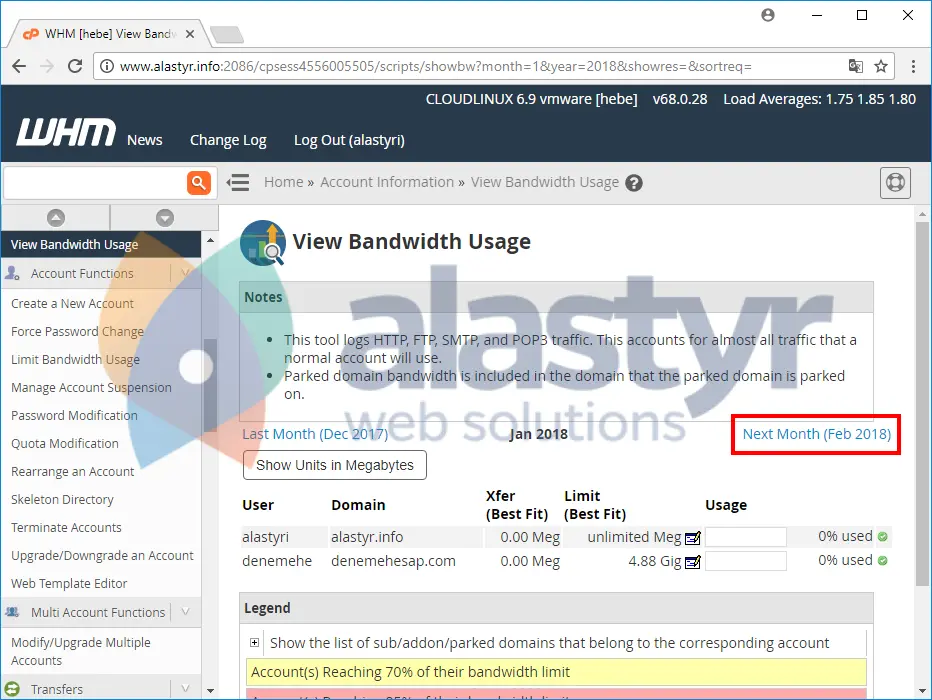This screenshot has height=700, width=932.
Task: Click the denemehesap.com domain cell
Action: [393, 561]
